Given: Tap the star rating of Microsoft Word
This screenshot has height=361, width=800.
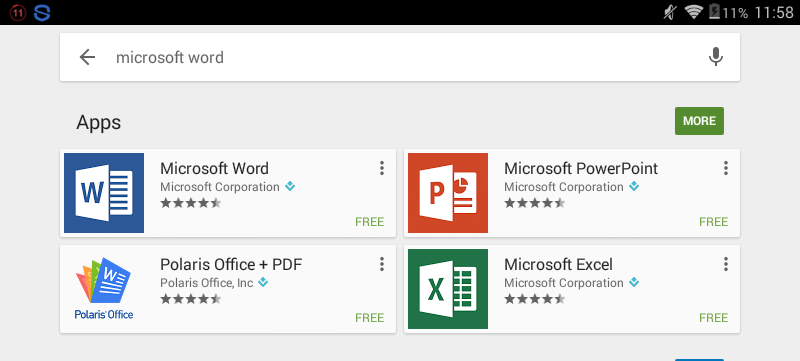Looking at the screenshot, I should click(x=191, y=203).
